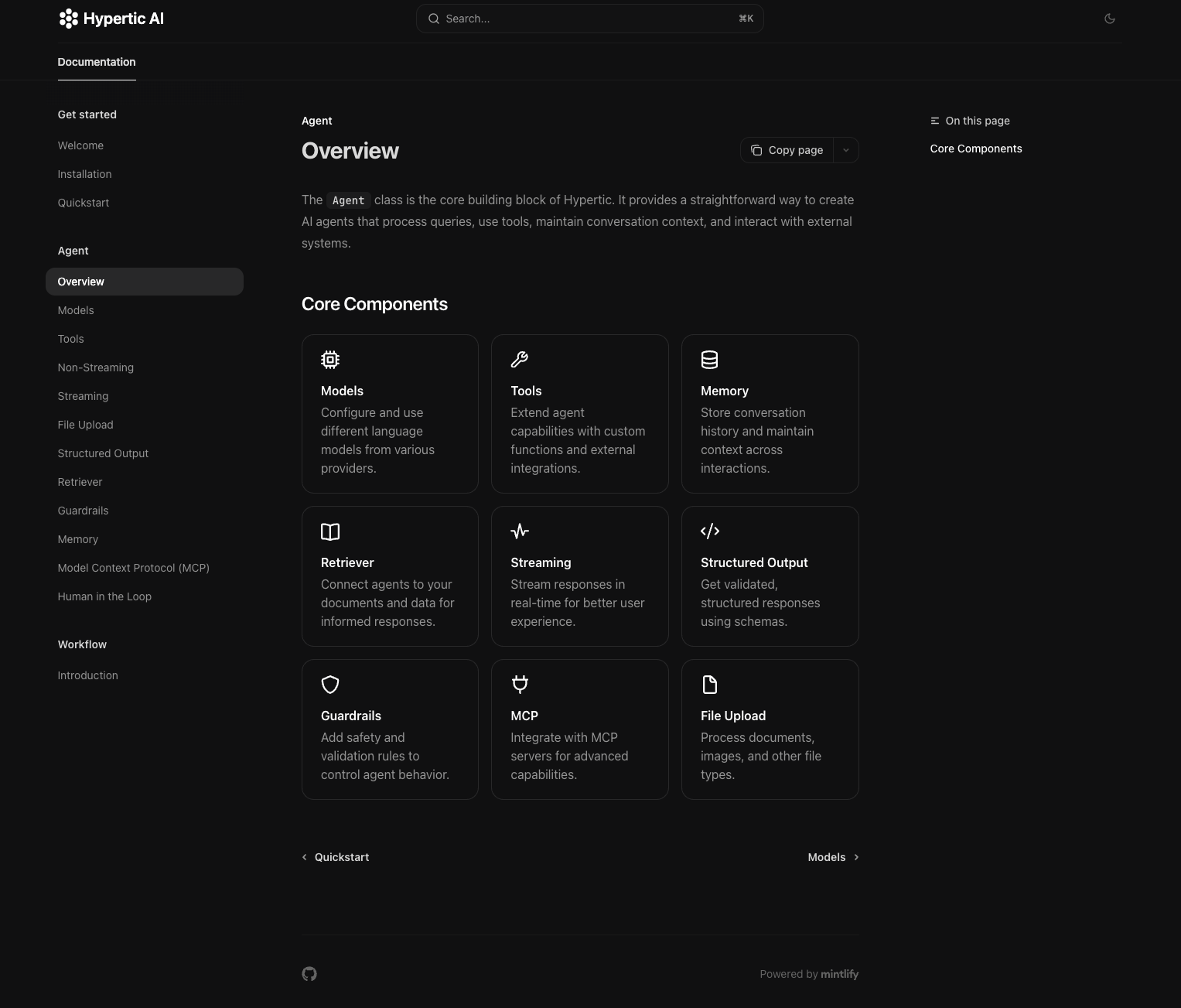Image resolution: width=1181 pixels, height=1008 pixels.
Task: Expand the On this page outline
Action: [969, 121]
